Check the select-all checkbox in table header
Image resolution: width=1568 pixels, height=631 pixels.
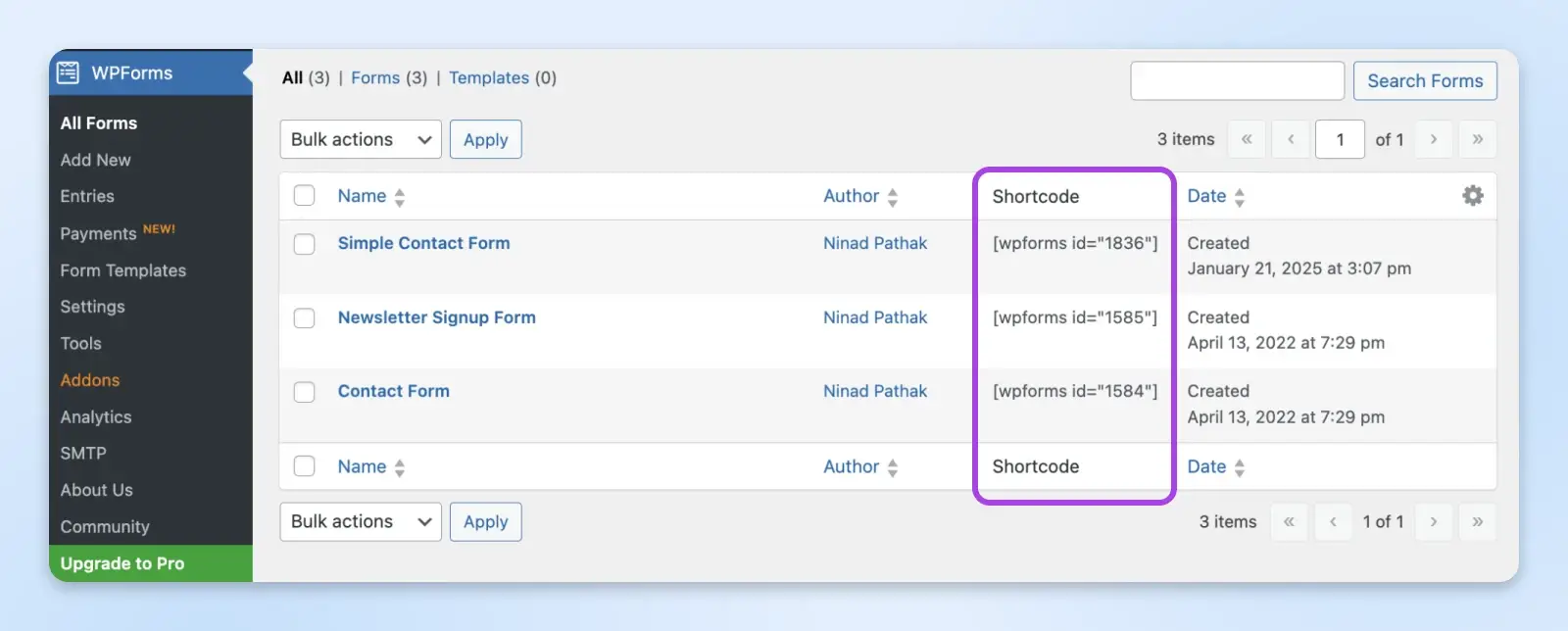click(305, 196)
